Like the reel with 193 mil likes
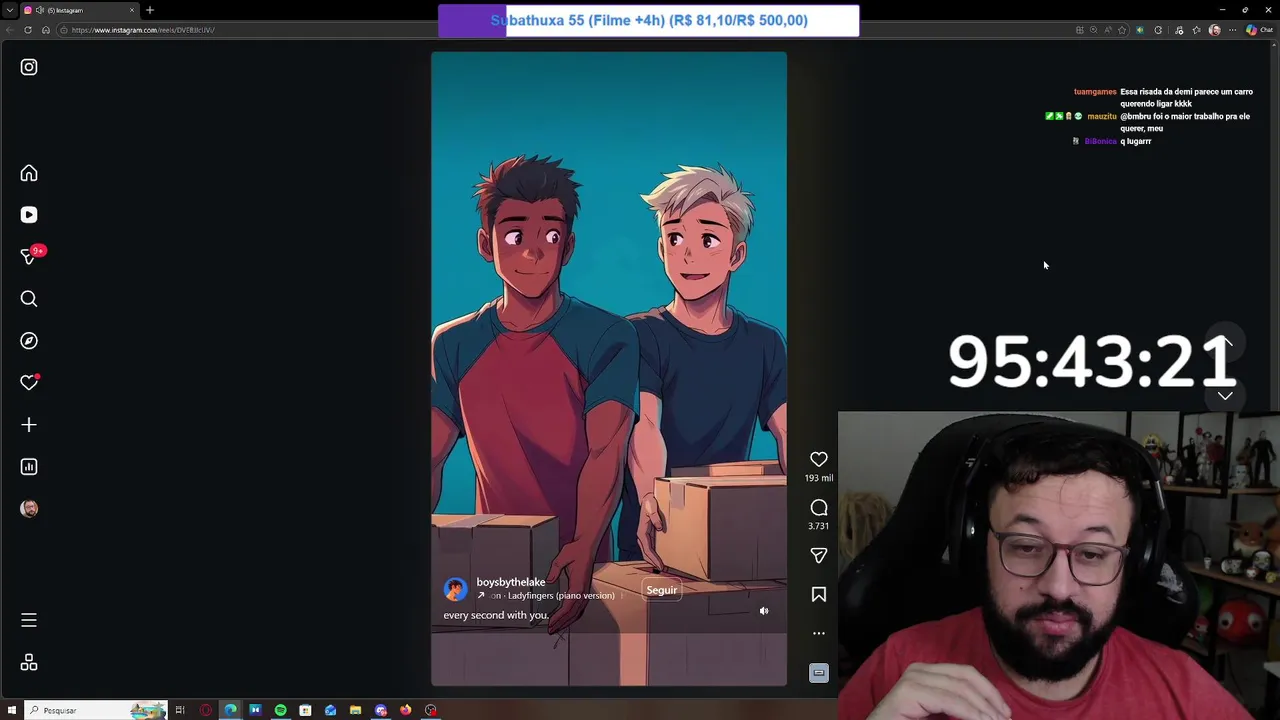The width and height of the screenshot is (1280, 720). pos(819,459)
